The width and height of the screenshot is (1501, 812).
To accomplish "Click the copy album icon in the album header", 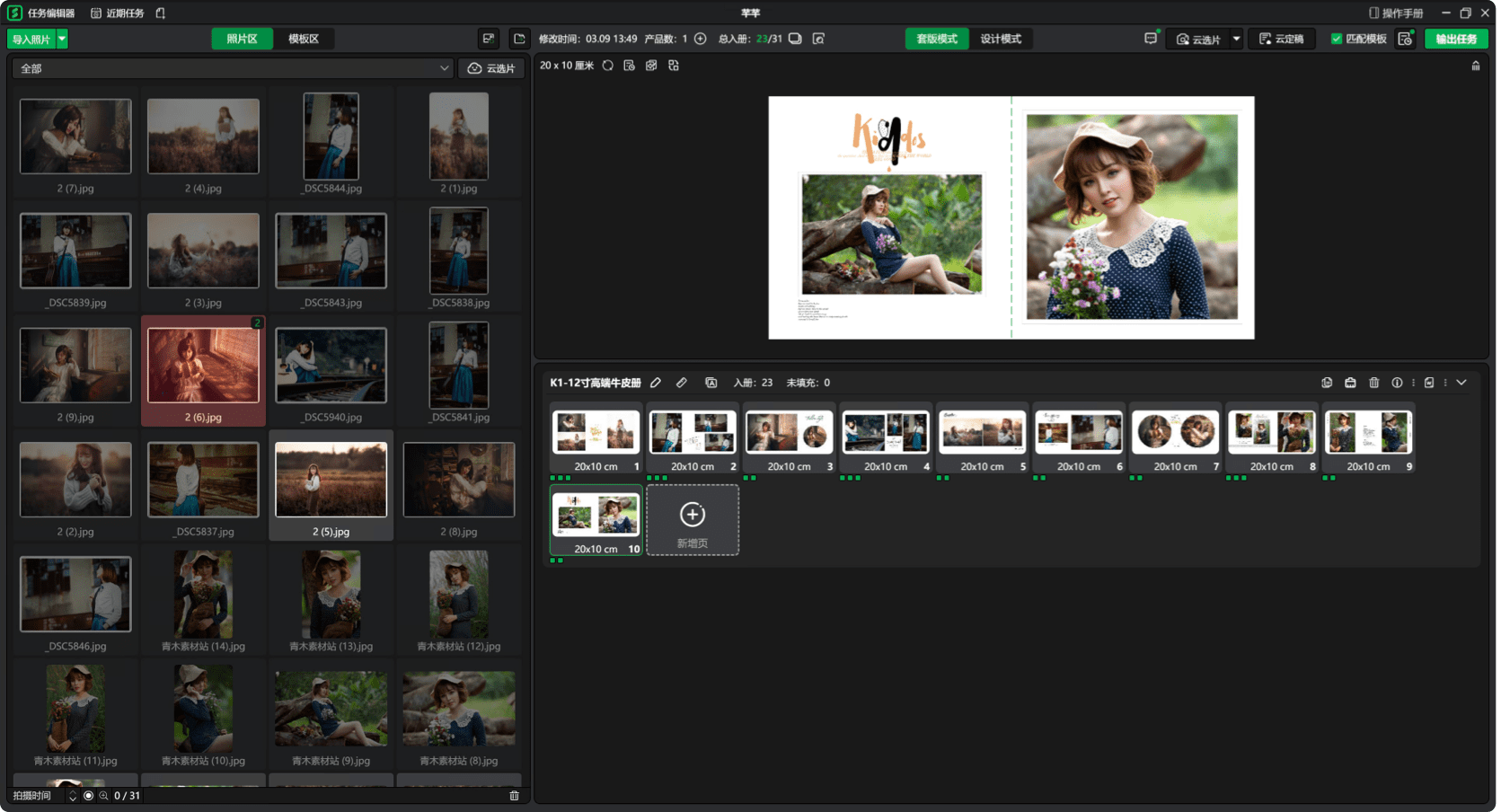I will tap(1327, 383).
